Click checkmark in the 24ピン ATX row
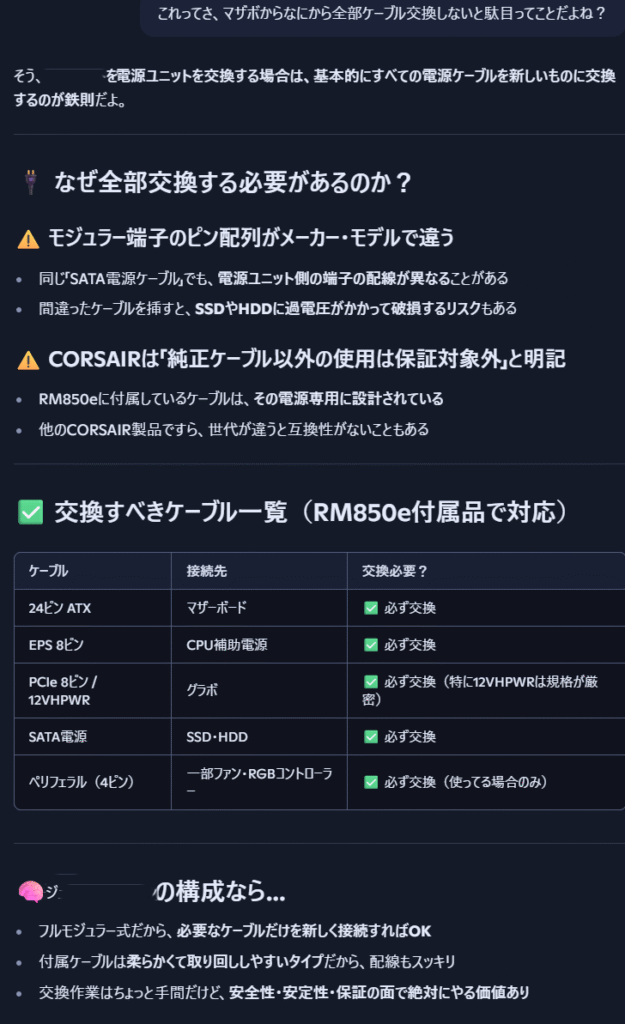 [x=371, y=608]
